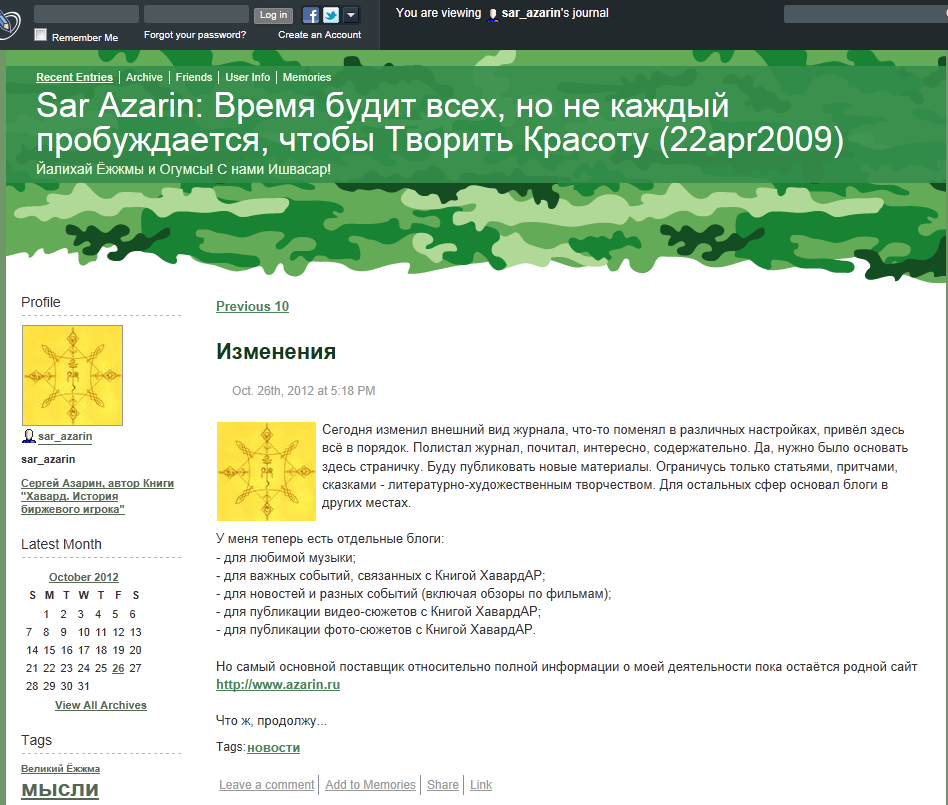Viewport: 948px width, 805px height.
Task: Click the Previous 10 link
Action: coord(251,306)
